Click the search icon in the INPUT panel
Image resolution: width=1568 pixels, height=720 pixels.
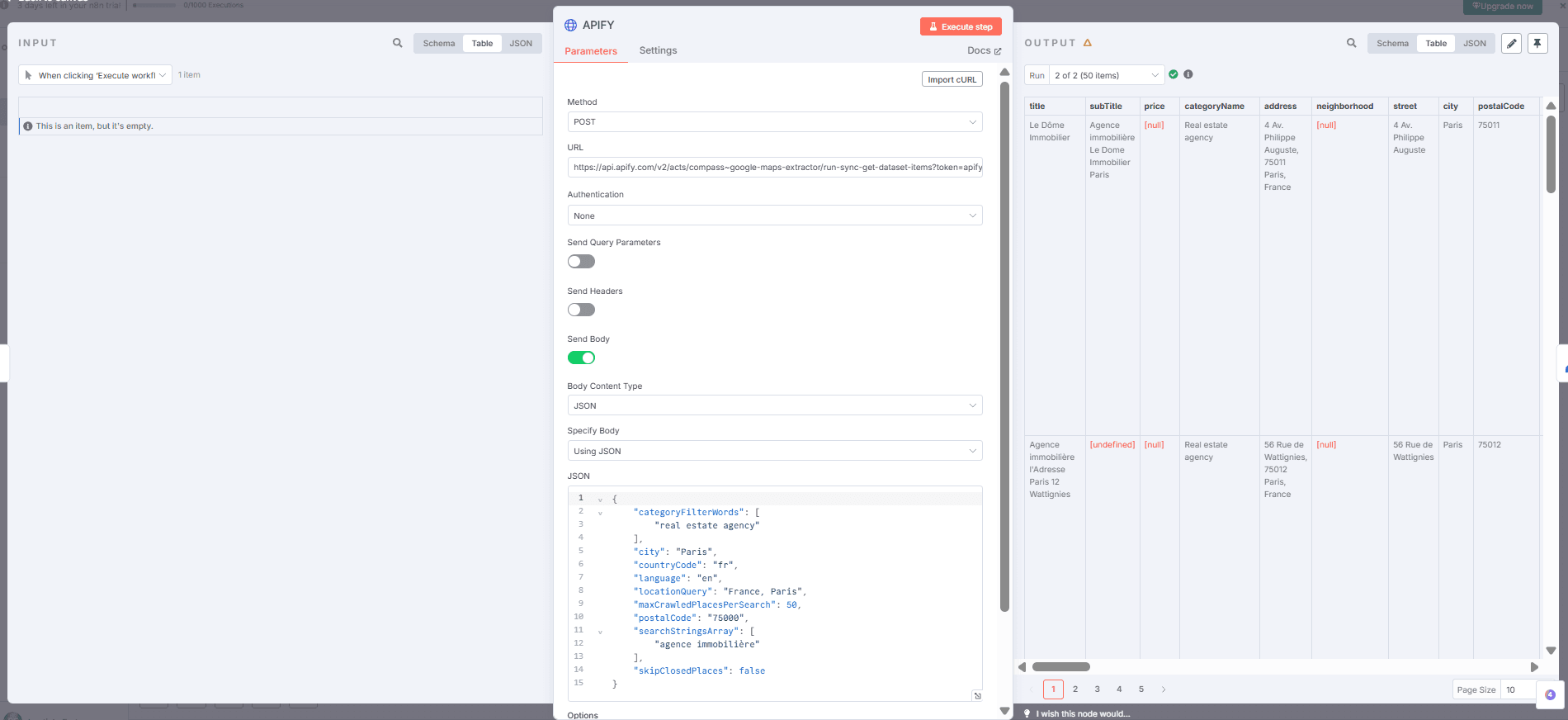398,43
